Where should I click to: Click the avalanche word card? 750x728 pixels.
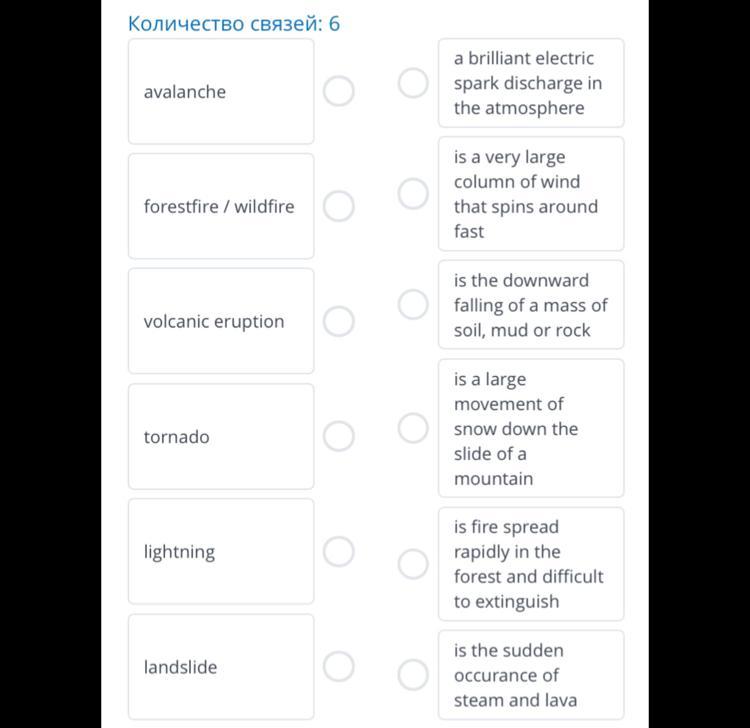220,92
